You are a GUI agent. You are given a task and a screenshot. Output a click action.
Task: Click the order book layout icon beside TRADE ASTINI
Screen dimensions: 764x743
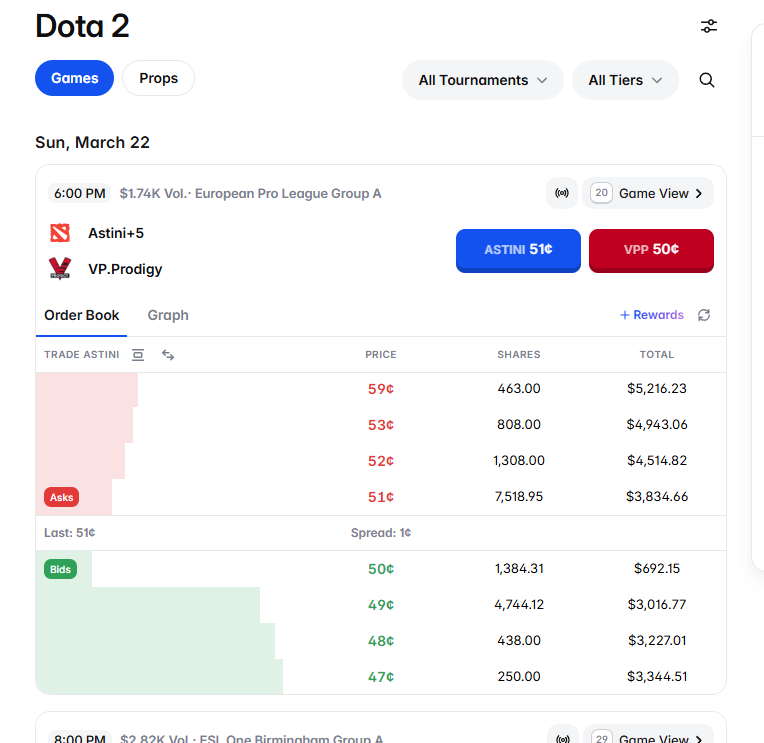pyautogui.click(x=138, y=355)
